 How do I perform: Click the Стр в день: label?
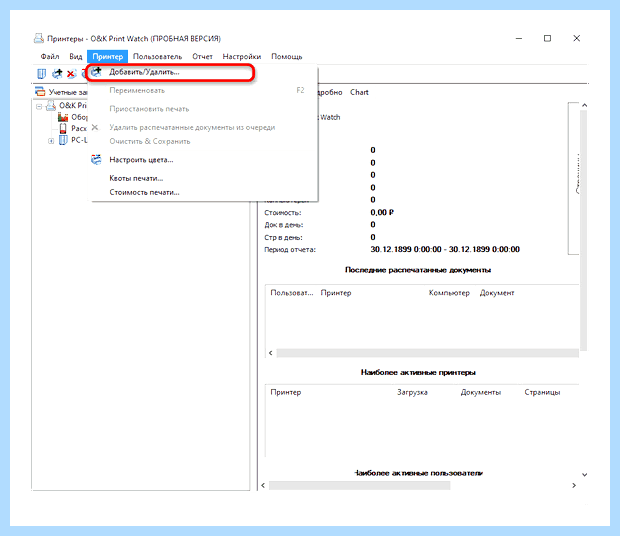click(283, 238)
